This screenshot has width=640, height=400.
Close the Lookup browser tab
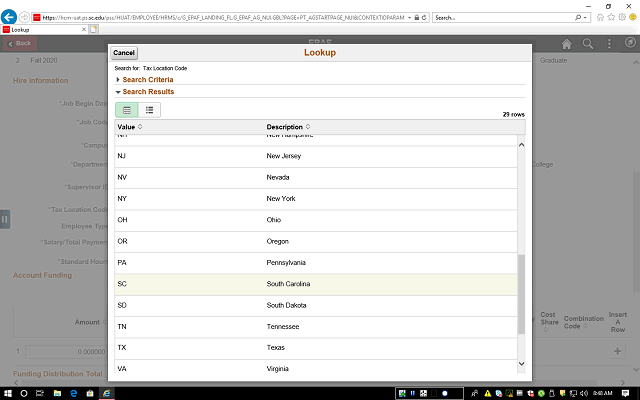84,29
